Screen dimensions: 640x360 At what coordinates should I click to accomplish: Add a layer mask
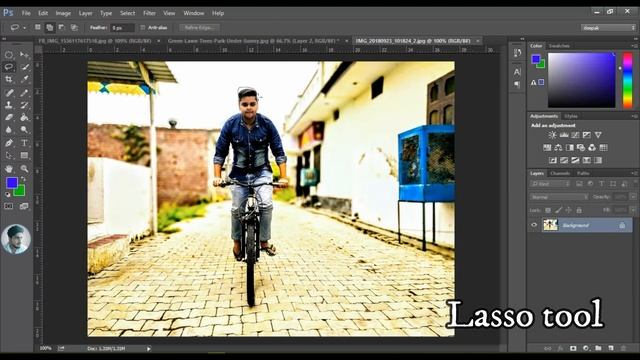click(573, 348)
